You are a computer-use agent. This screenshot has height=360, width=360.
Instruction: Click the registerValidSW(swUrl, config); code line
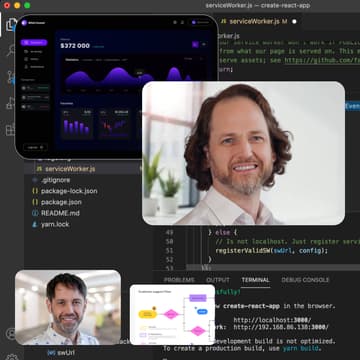click(272, 250)
